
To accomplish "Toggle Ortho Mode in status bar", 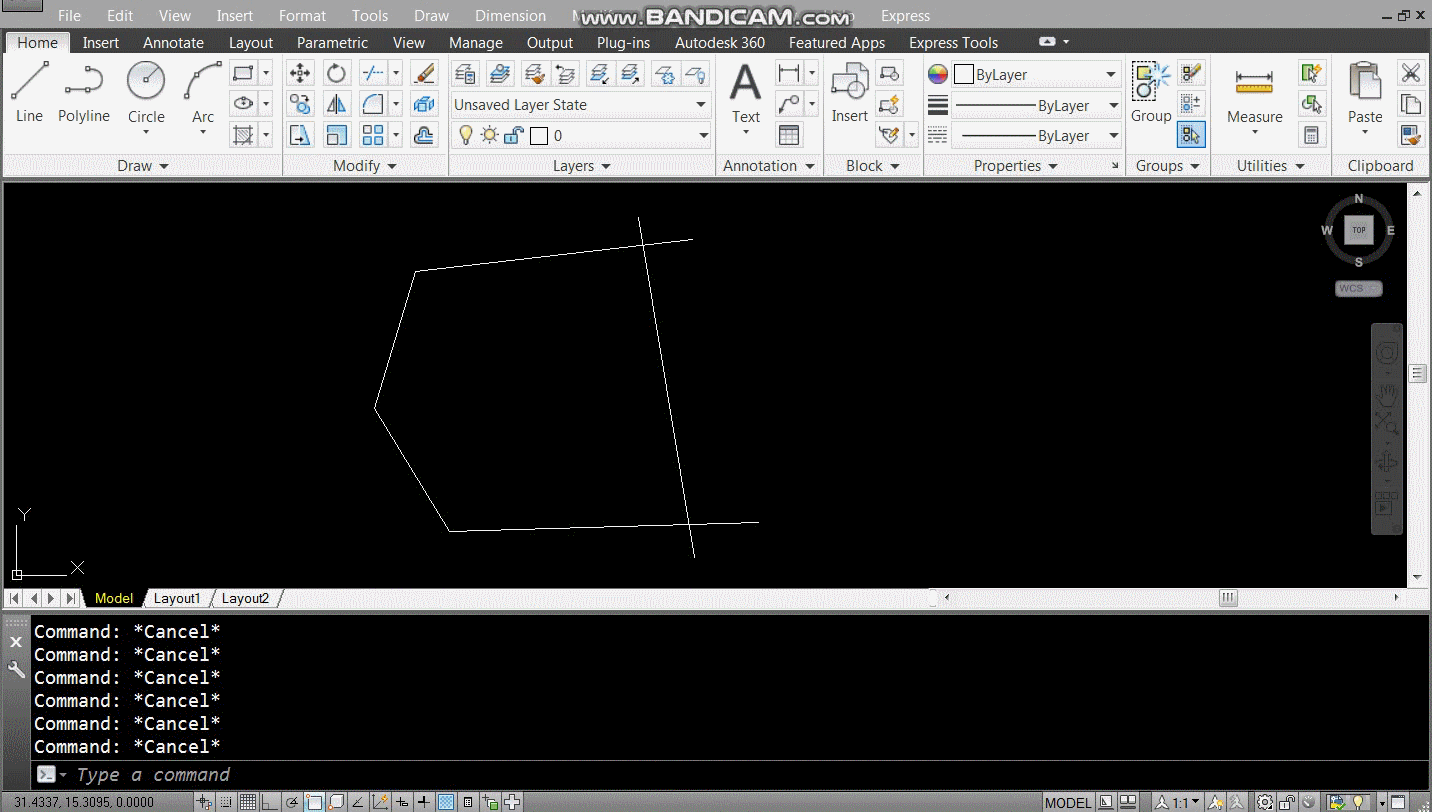I will (268, 802).
